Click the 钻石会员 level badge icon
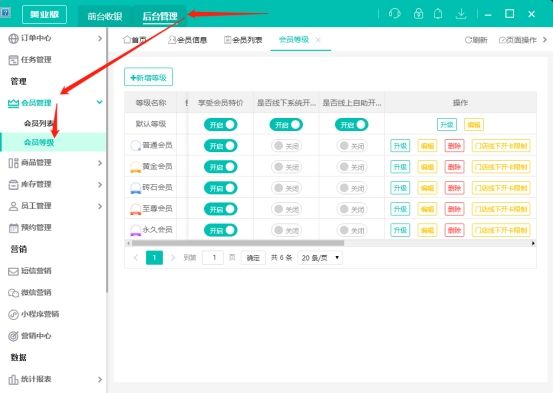Viewport: 553px width, 393px height. (x=135, y=188)
